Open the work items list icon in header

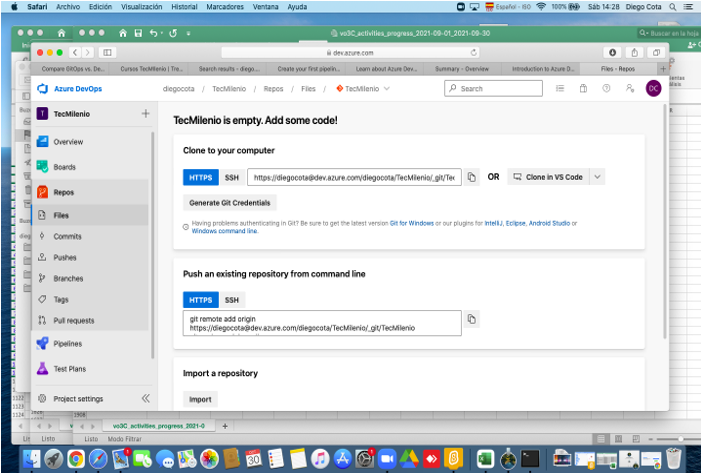pos(560,89)
